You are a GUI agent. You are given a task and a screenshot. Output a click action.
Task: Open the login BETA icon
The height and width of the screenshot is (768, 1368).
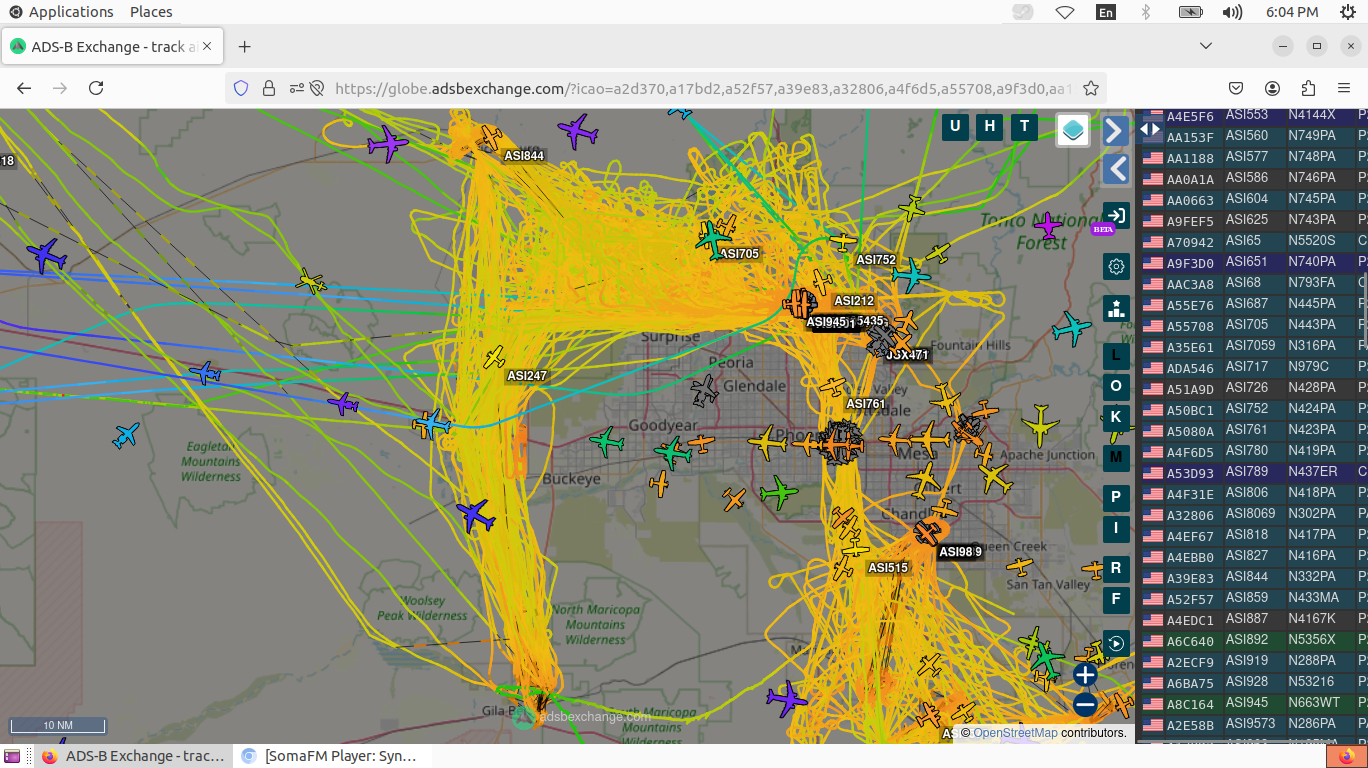coord(1116,216)
